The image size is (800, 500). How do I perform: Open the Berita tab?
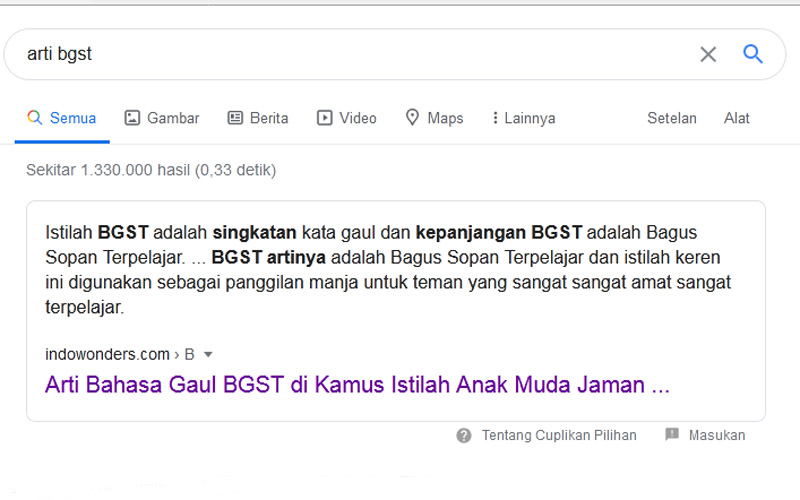(x=258, y=118)
